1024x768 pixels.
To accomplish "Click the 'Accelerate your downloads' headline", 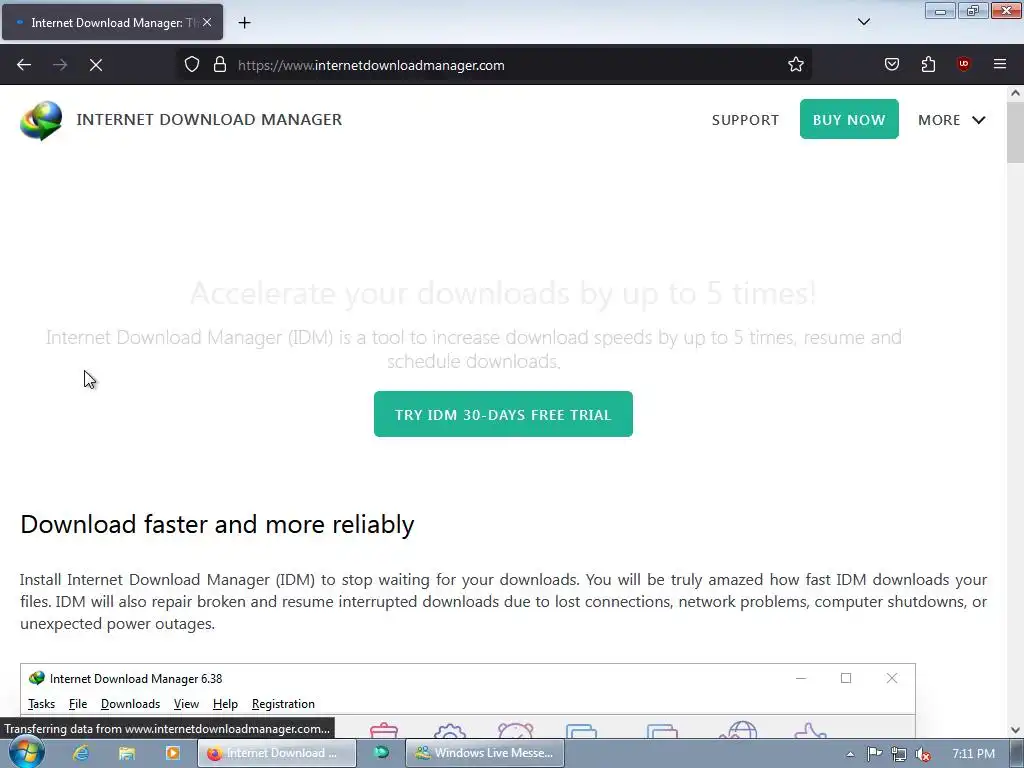I will [503, 293].
